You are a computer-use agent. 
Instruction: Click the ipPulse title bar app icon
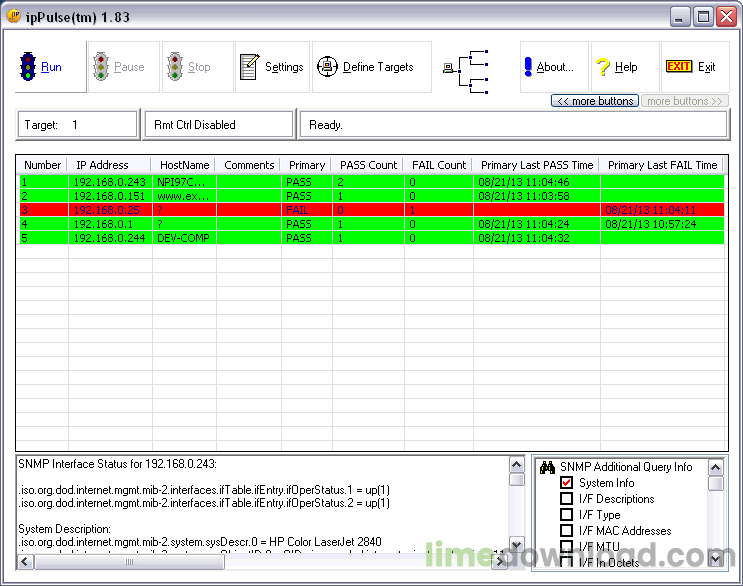14,16
